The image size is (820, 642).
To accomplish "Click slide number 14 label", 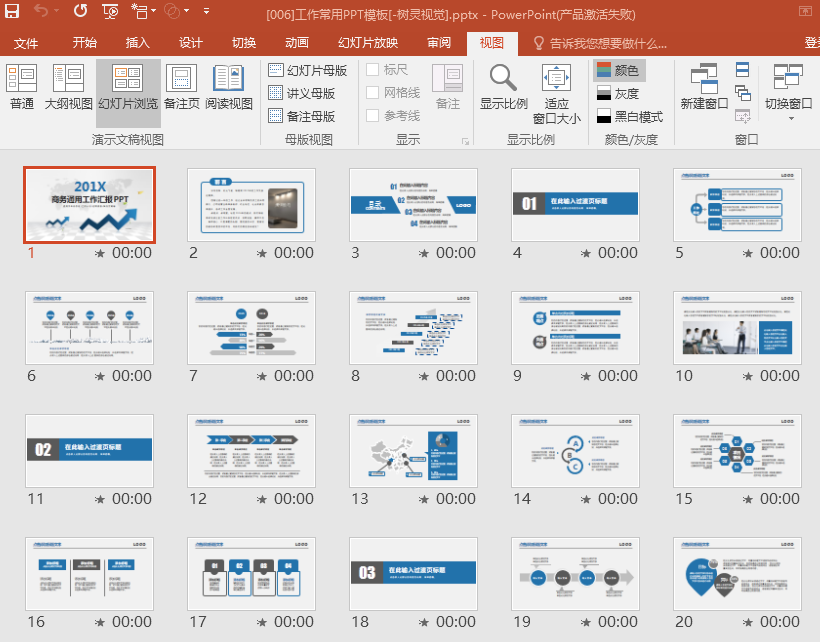I will tap(522, 499).
